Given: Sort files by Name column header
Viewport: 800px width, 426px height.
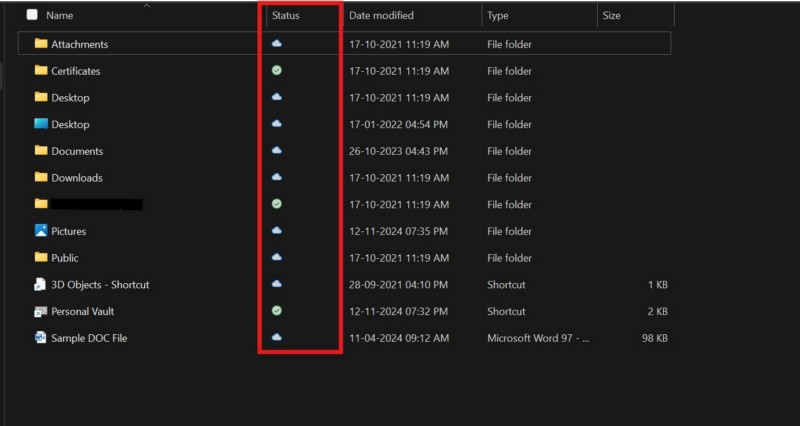Looking at the screenshot, I should coord(60,16).
